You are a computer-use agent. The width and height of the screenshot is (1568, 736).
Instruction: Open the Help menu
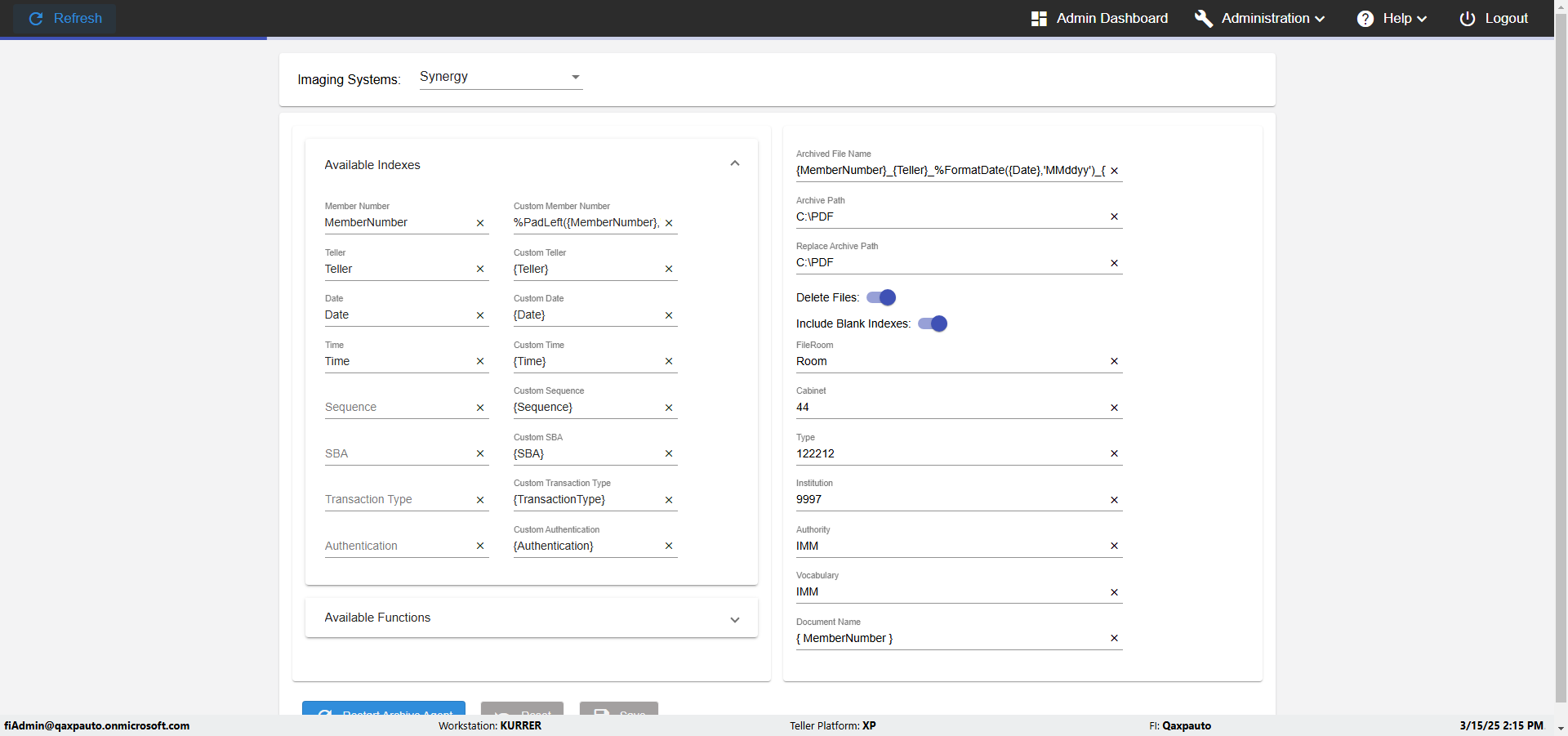(1392, 18)
